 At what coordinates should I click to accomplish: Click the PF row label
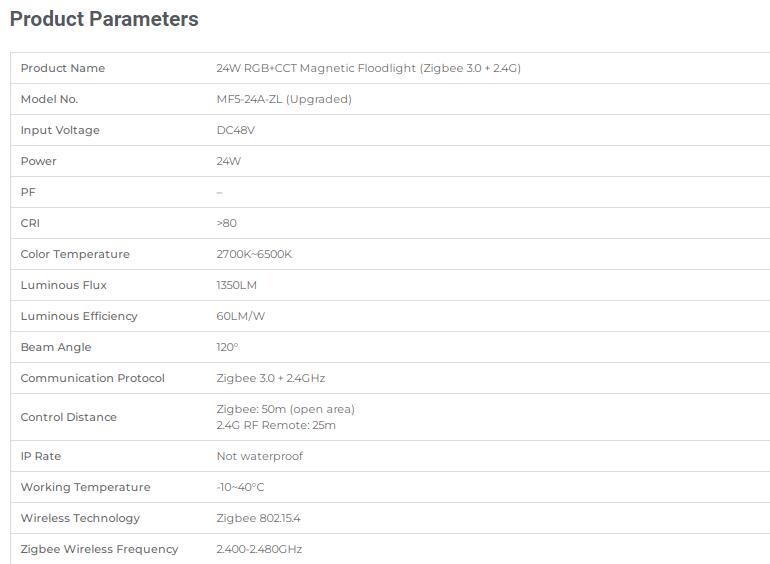coord(28,192)
